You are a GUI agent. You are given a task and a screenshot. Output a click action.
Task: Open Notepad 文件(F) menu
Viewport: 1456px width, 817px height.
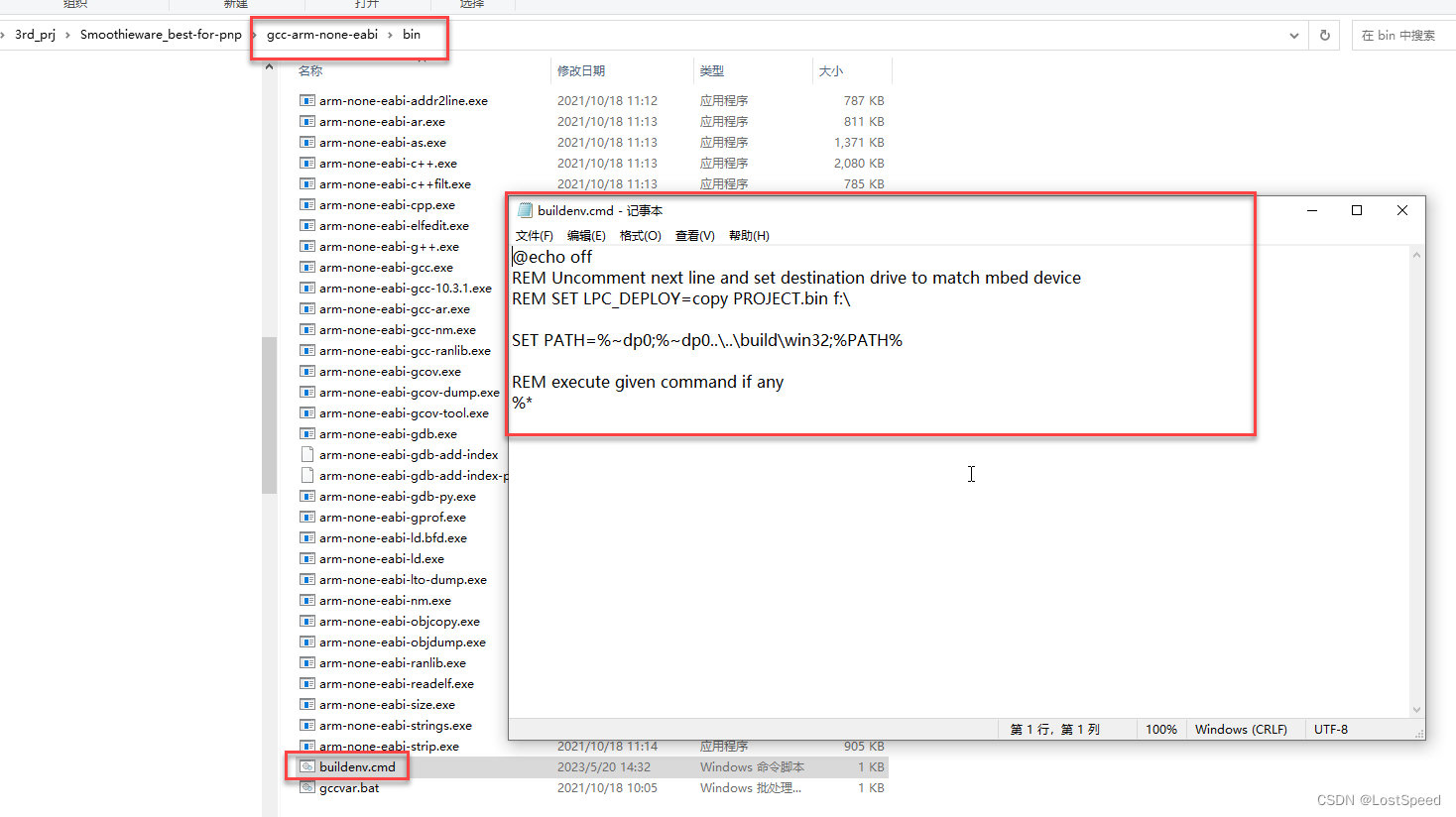[535, 235]
